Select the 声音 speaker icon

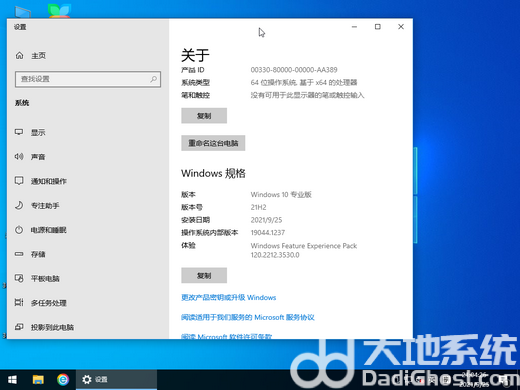[19, 156]
